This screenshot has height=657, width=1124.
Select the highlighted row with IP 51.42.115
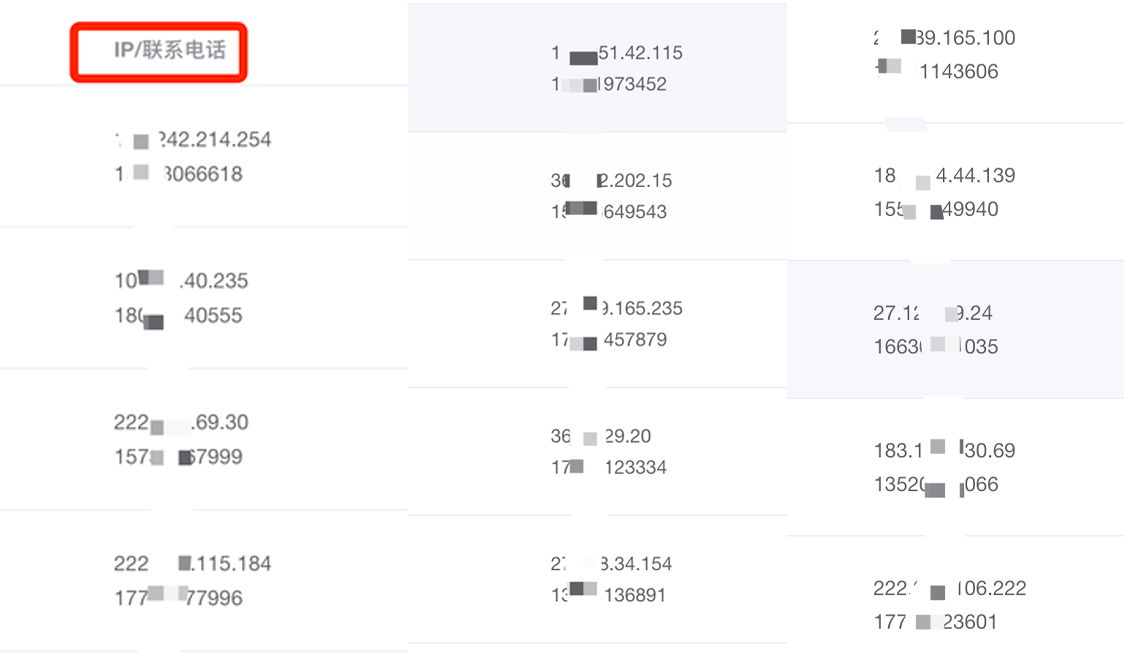tap(597, 68)
